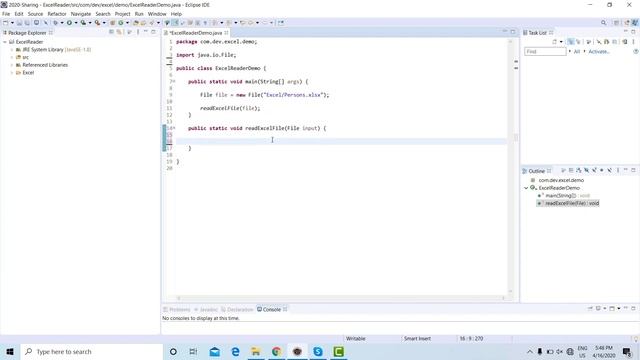Open Package Explorer view menu

138,32
